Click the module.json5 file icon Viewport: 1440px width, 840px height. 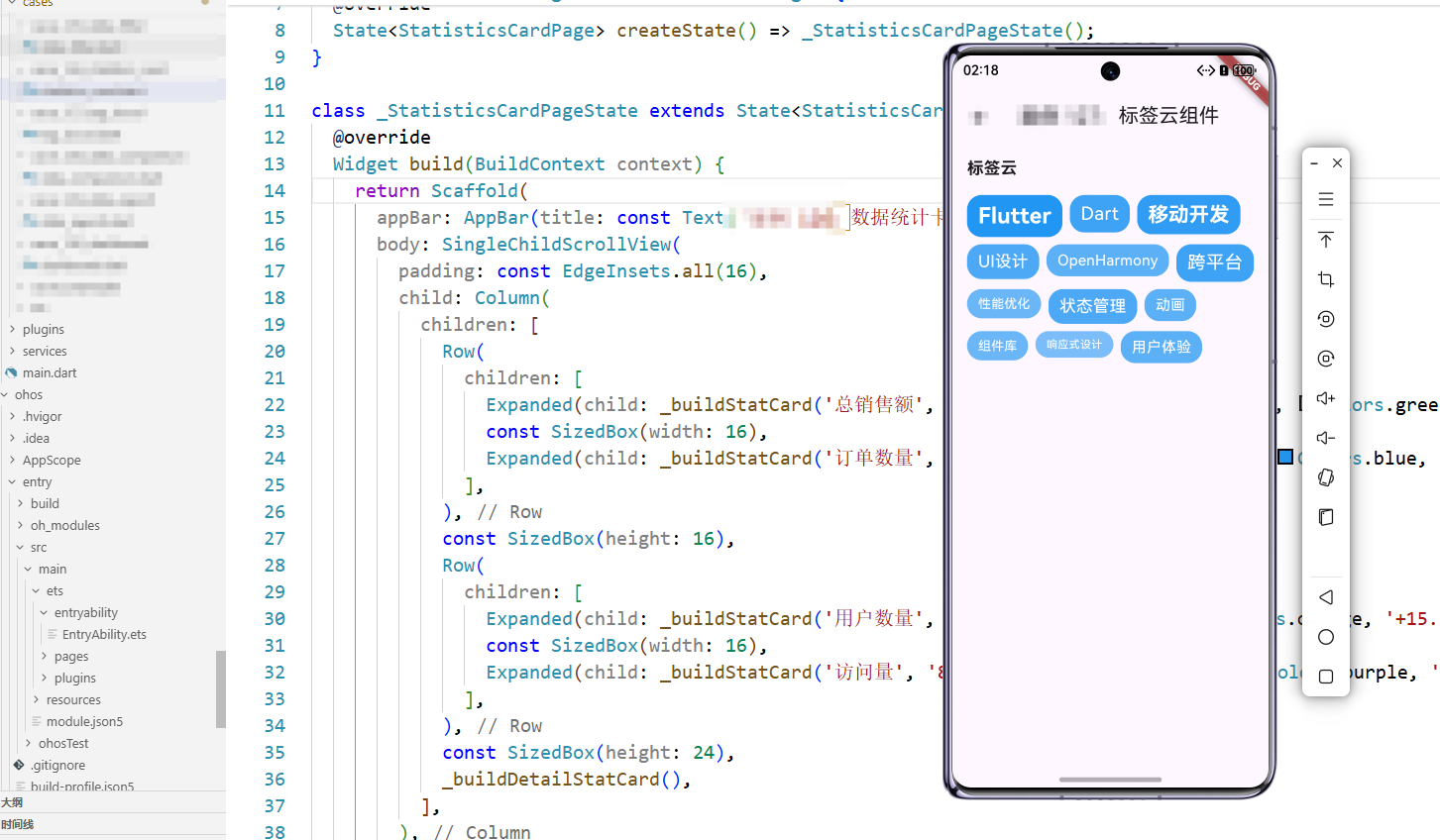pos(37,721)
